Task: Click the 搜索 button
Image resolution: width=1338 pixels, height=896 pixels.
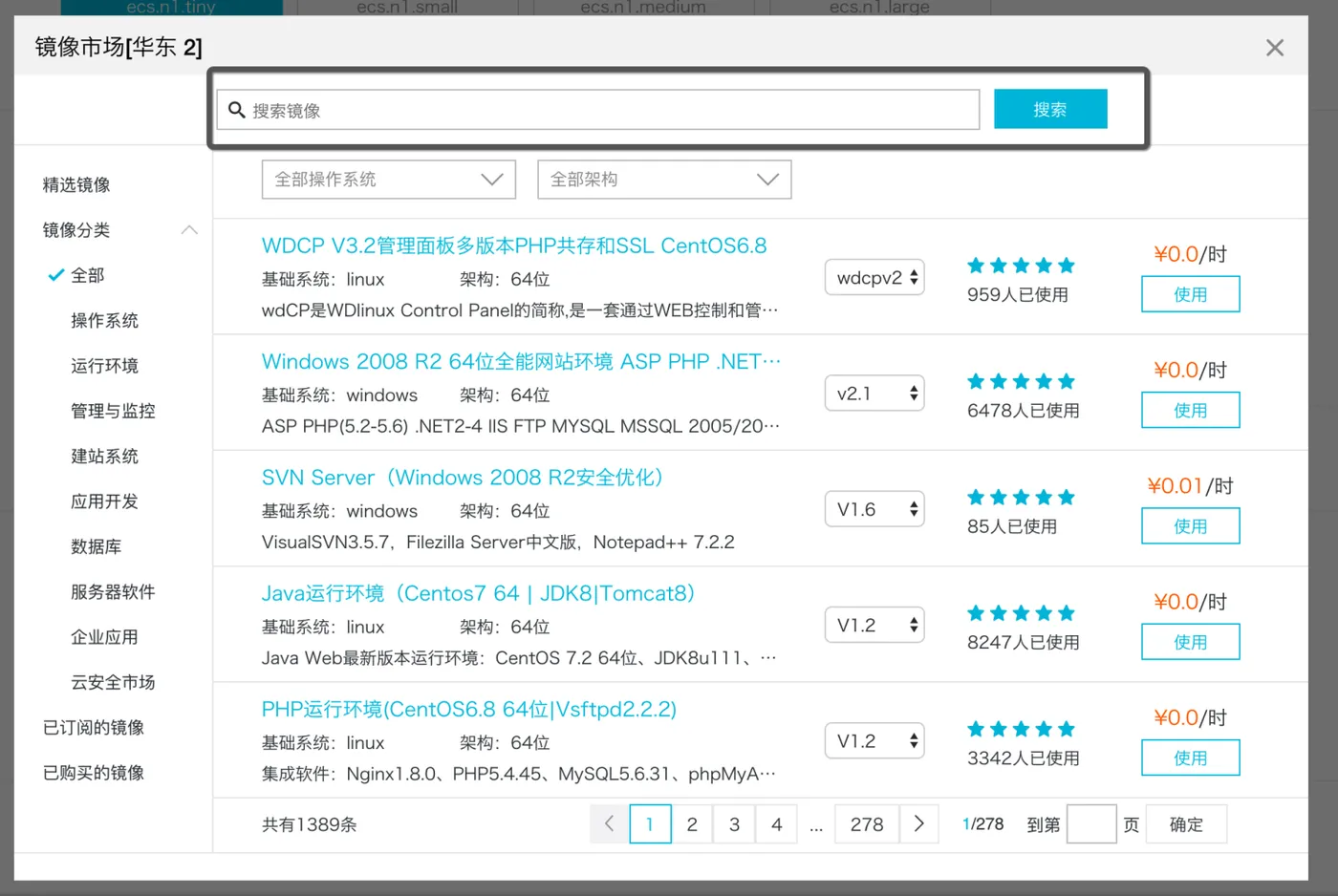Action: (x=1050, y=109)
